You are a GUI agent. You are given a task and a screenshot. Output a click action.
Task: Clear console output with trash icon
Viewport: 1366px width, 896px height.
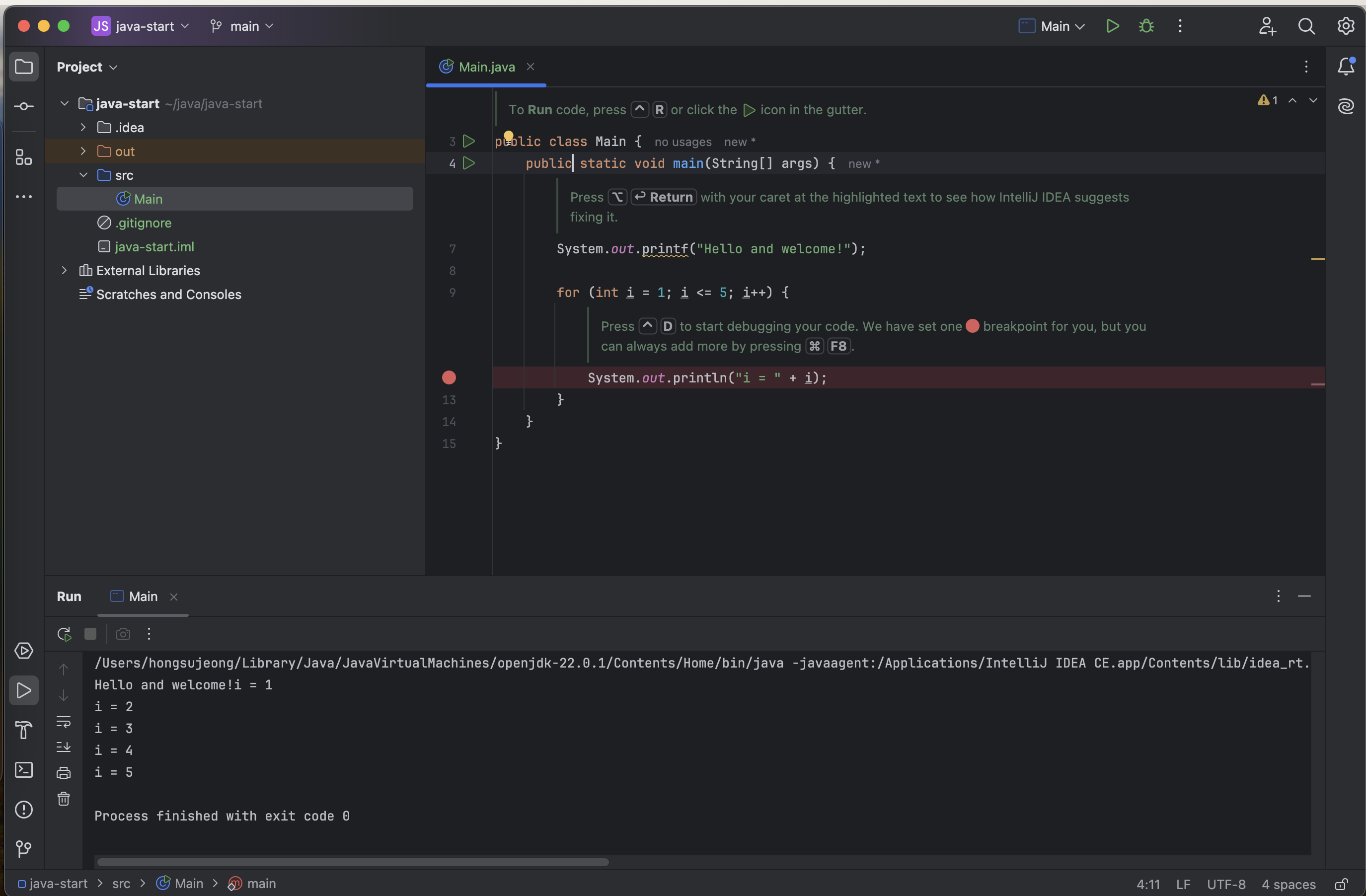tap(64, 799)
